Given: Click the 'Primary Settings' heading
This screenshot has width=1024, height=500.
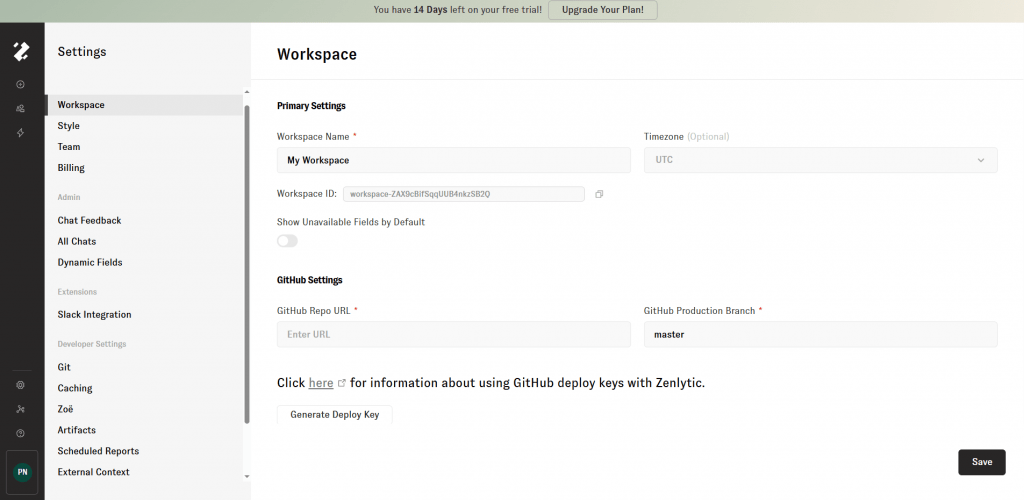Looking at the screenshot, I should coord(312,106).
